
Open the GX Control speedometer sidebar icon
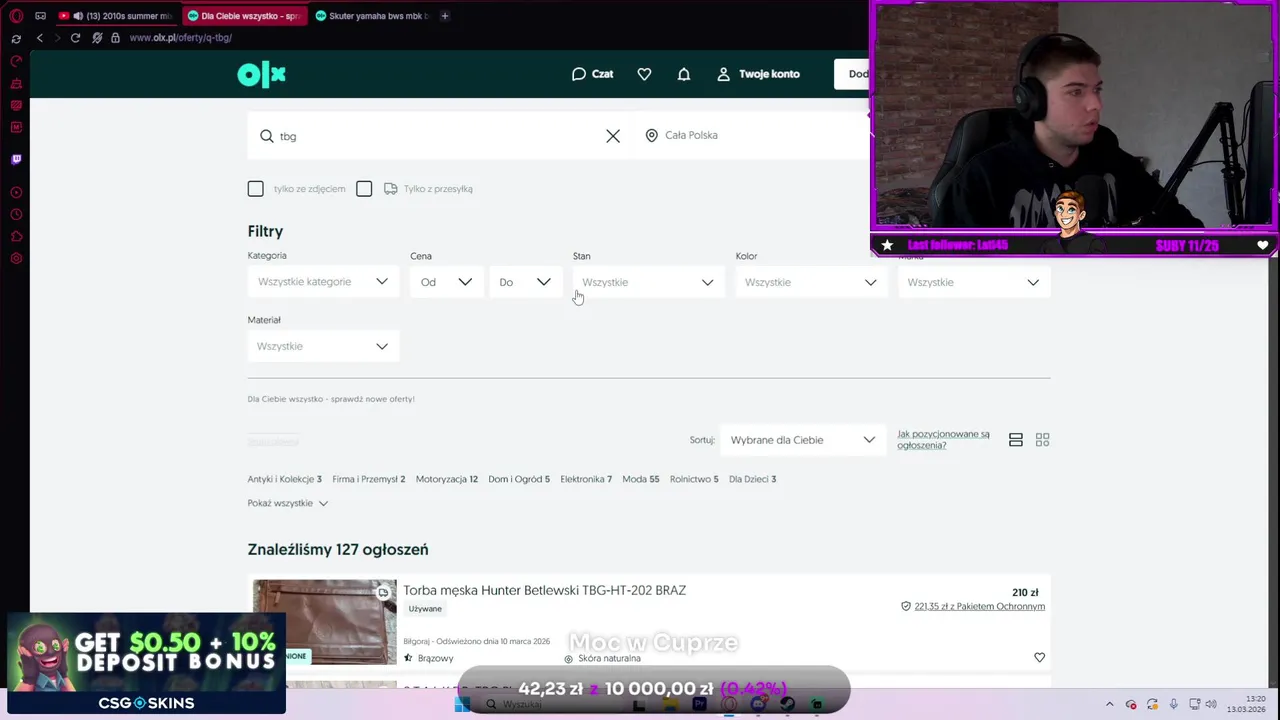click(16, 61)
